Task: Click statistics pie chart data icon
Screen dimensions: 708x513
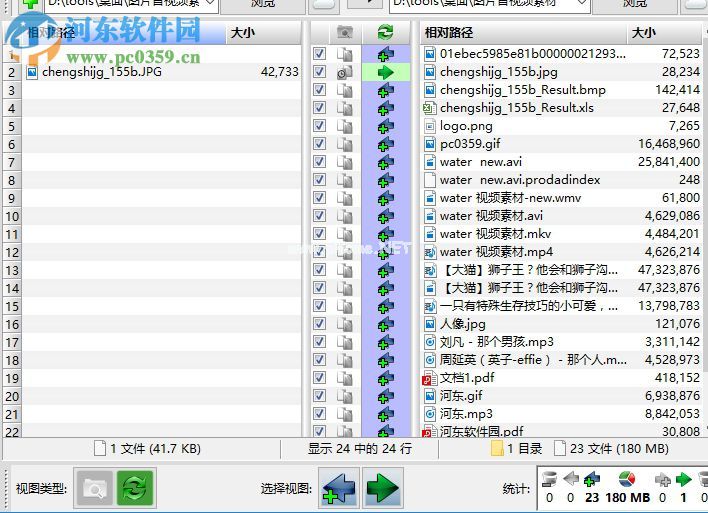Action: click(627, 479)
